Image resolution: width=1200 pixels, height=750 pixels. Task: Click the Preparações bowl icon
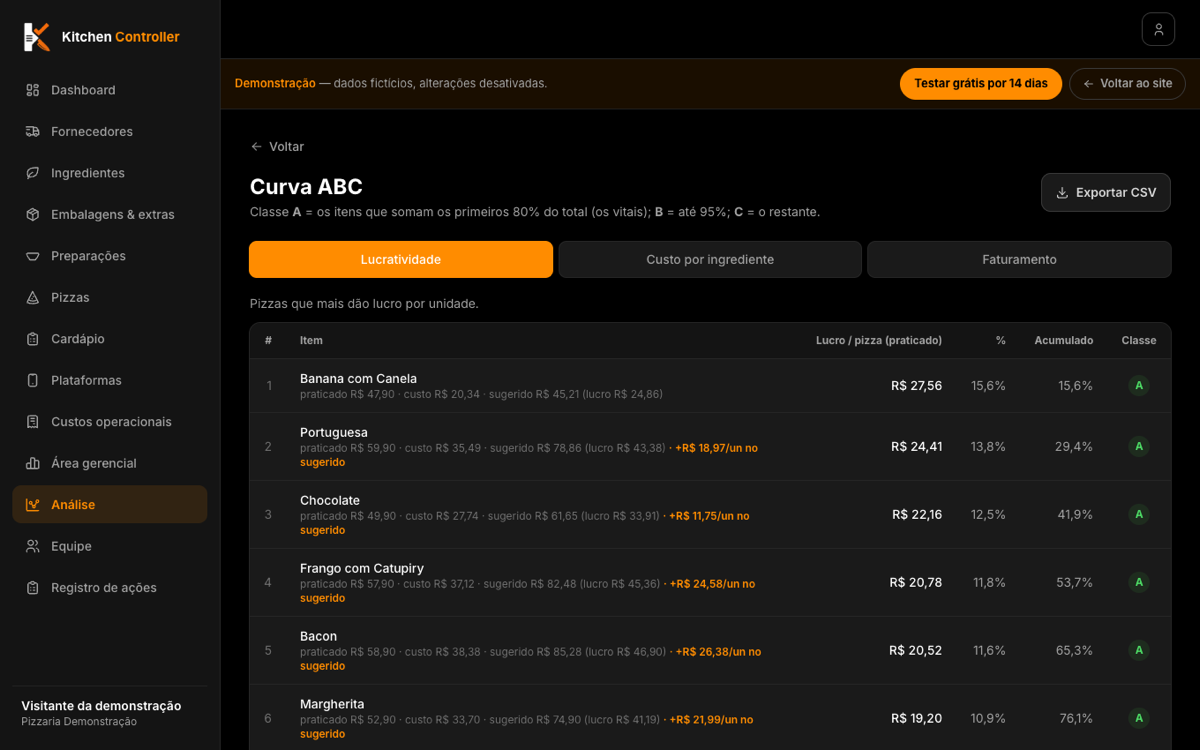tap(33, 256)
